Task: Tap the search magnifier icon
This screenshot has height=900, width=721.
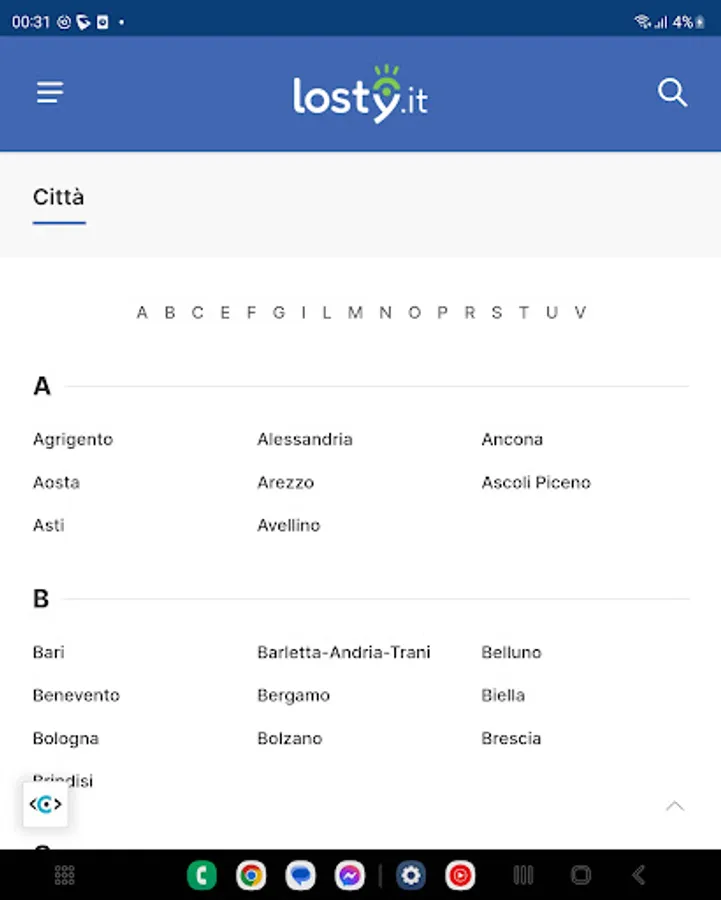Action: (672, 93)
